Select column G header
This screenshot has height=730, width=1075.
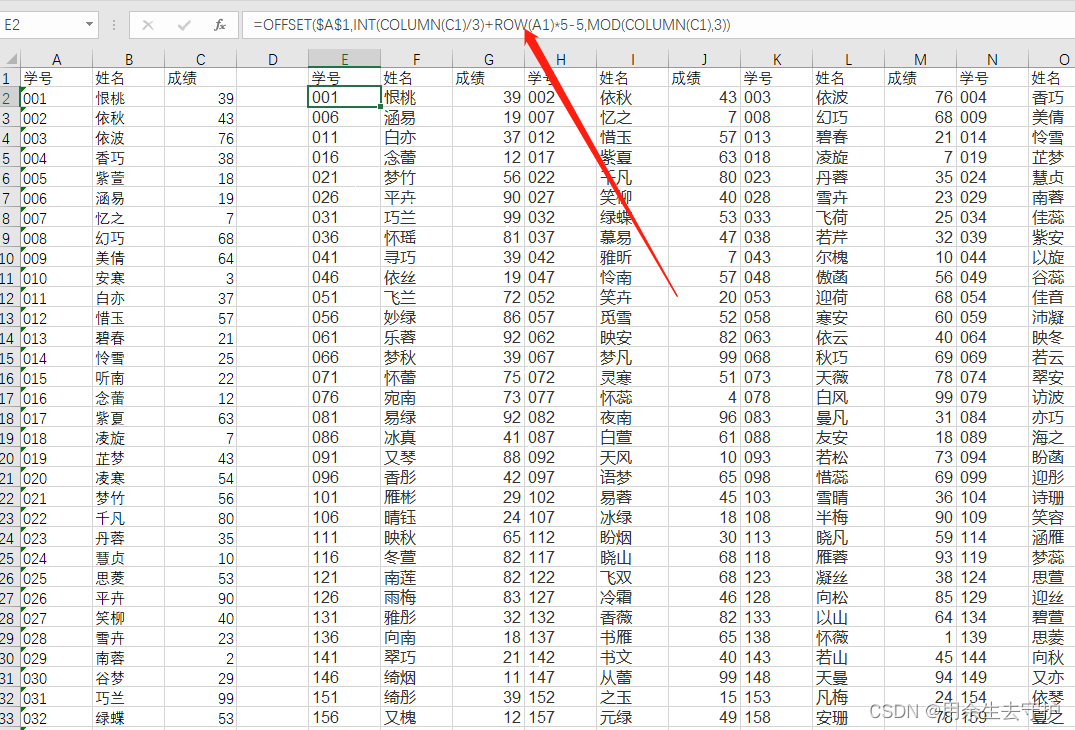488,60
